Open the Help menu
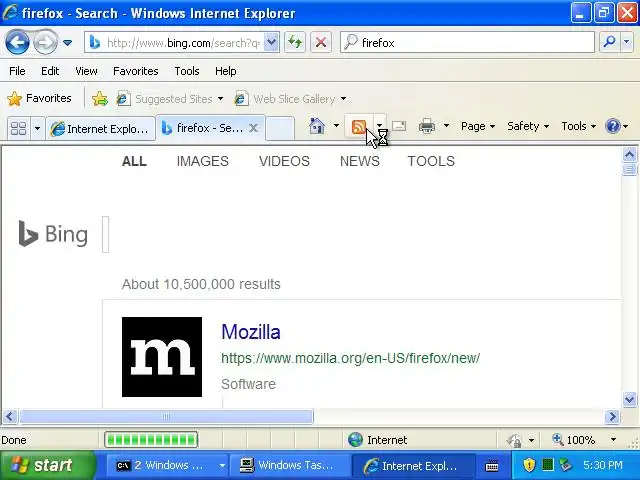 pos(225,71)
